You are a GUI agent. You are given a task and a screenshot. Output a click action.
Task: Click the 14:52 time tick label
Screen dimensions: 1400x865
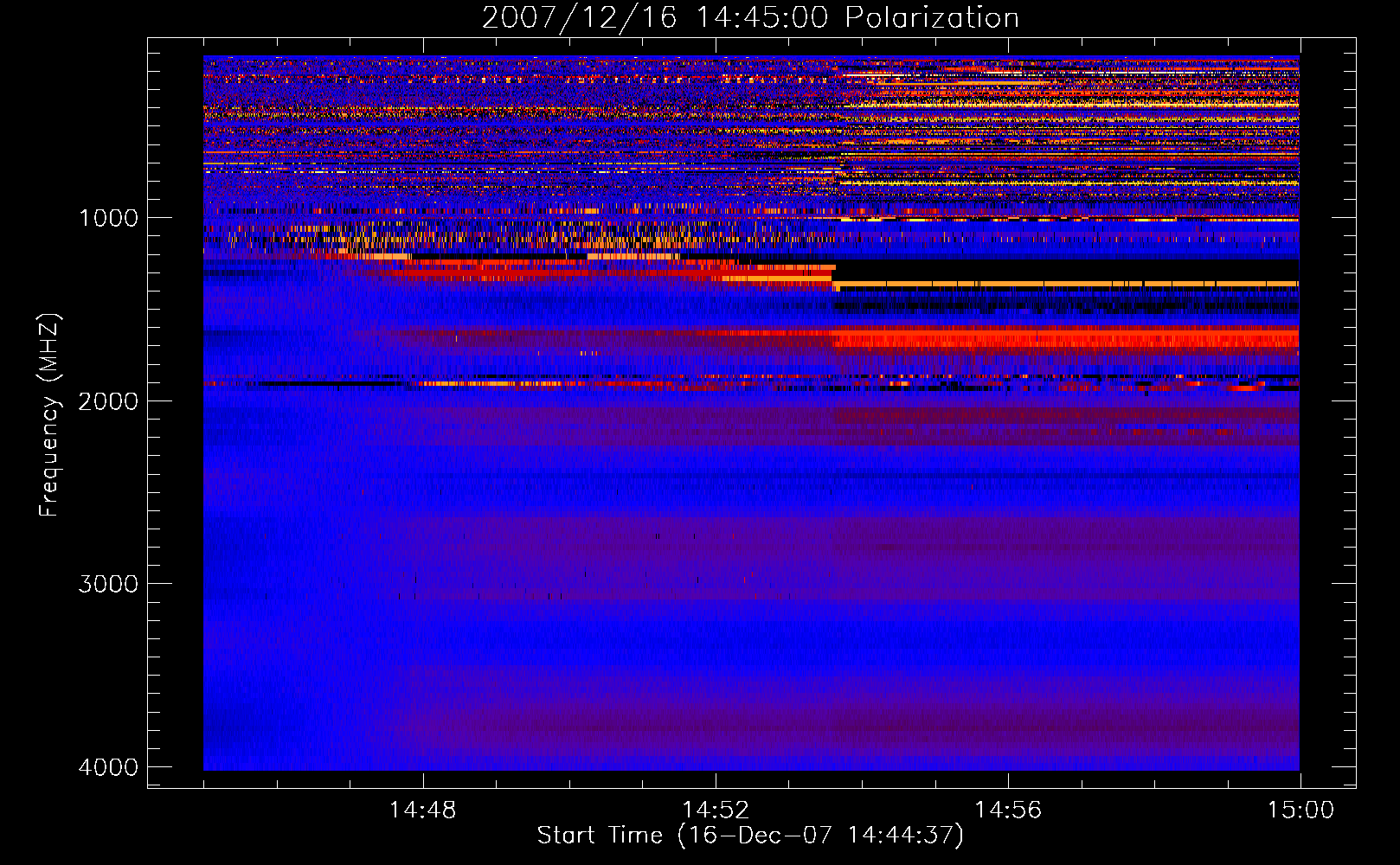click(716, 811)
